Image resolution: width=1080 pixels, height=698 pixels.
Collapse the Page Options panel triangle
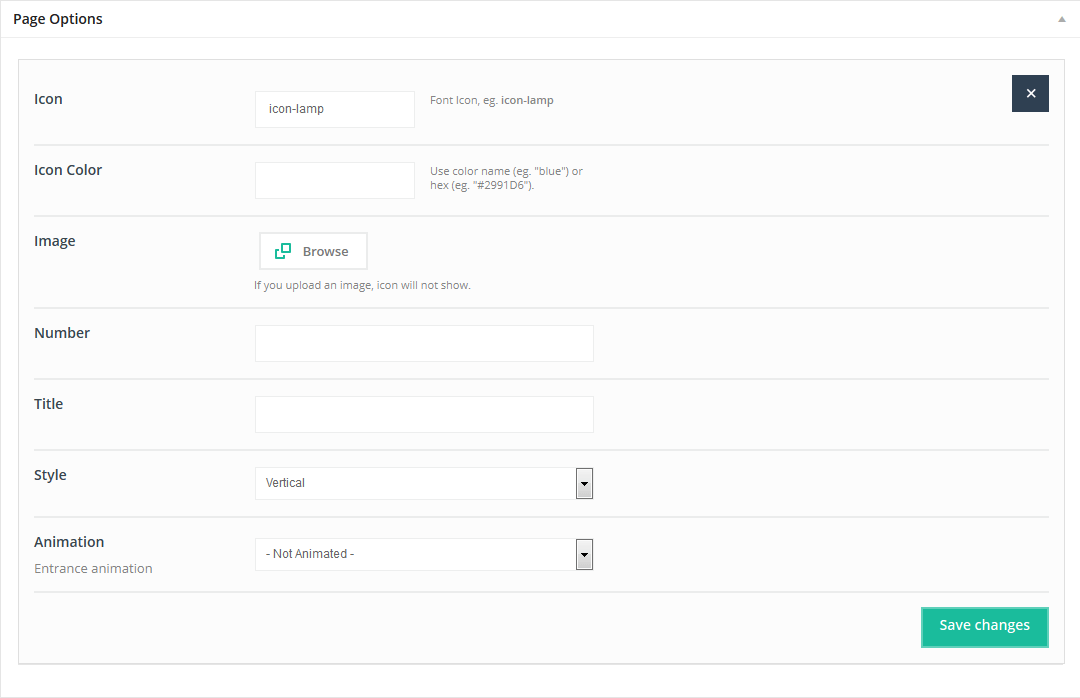(x=1061, y=19)
